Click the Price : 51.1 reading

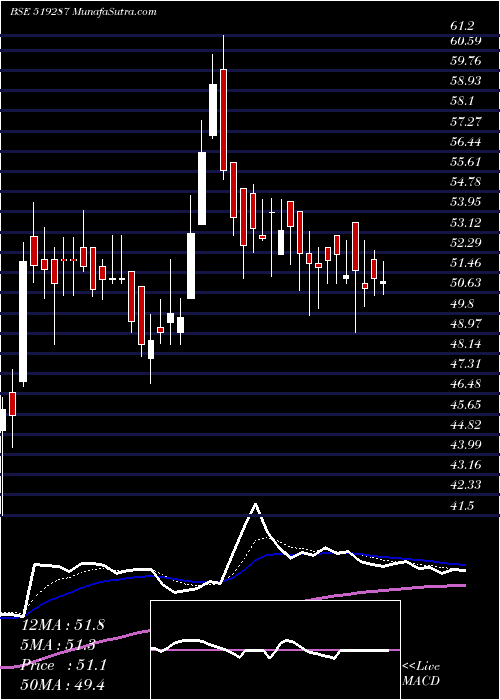[x=63, y=665]
